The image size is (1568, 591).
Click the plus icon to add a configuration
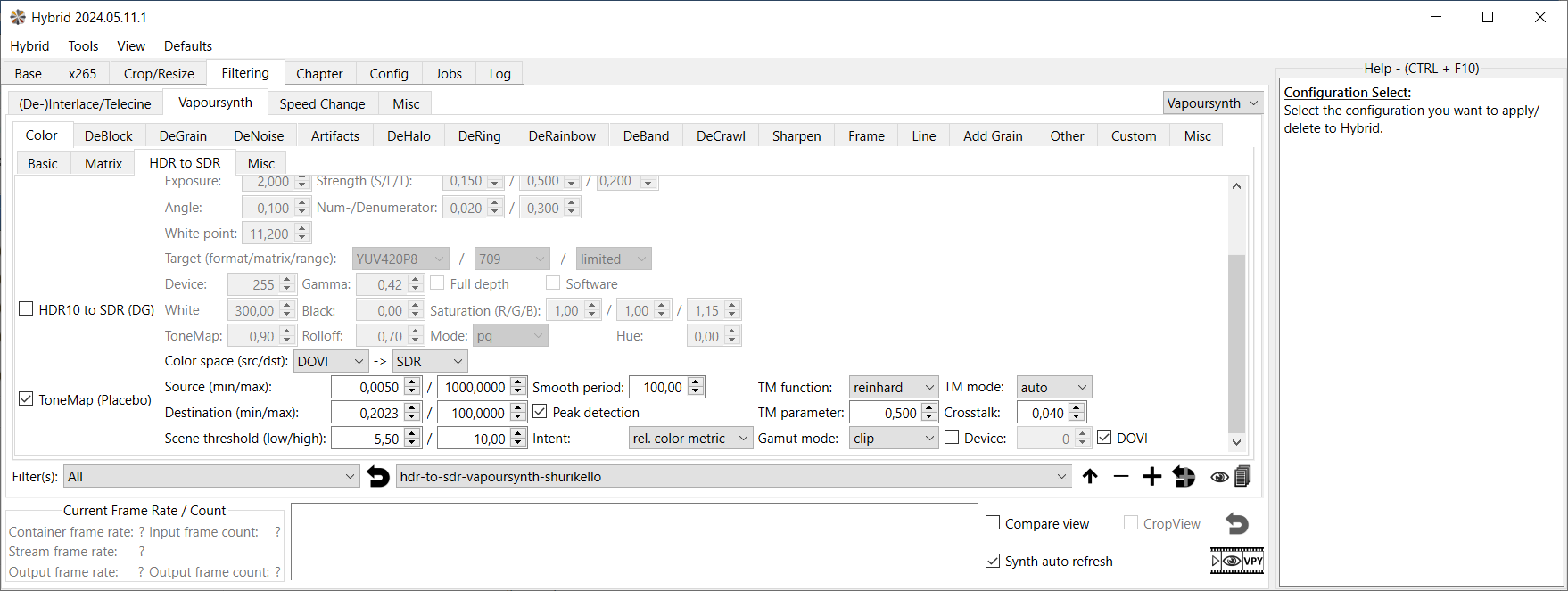tap(1151, 477)
